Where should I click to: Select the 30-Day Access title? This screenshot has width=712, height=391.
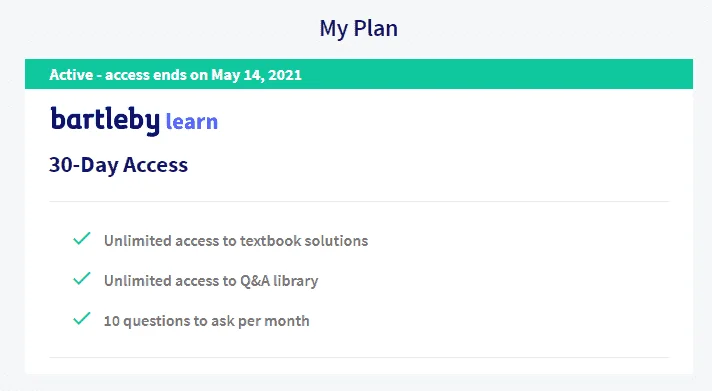[119, 165]
